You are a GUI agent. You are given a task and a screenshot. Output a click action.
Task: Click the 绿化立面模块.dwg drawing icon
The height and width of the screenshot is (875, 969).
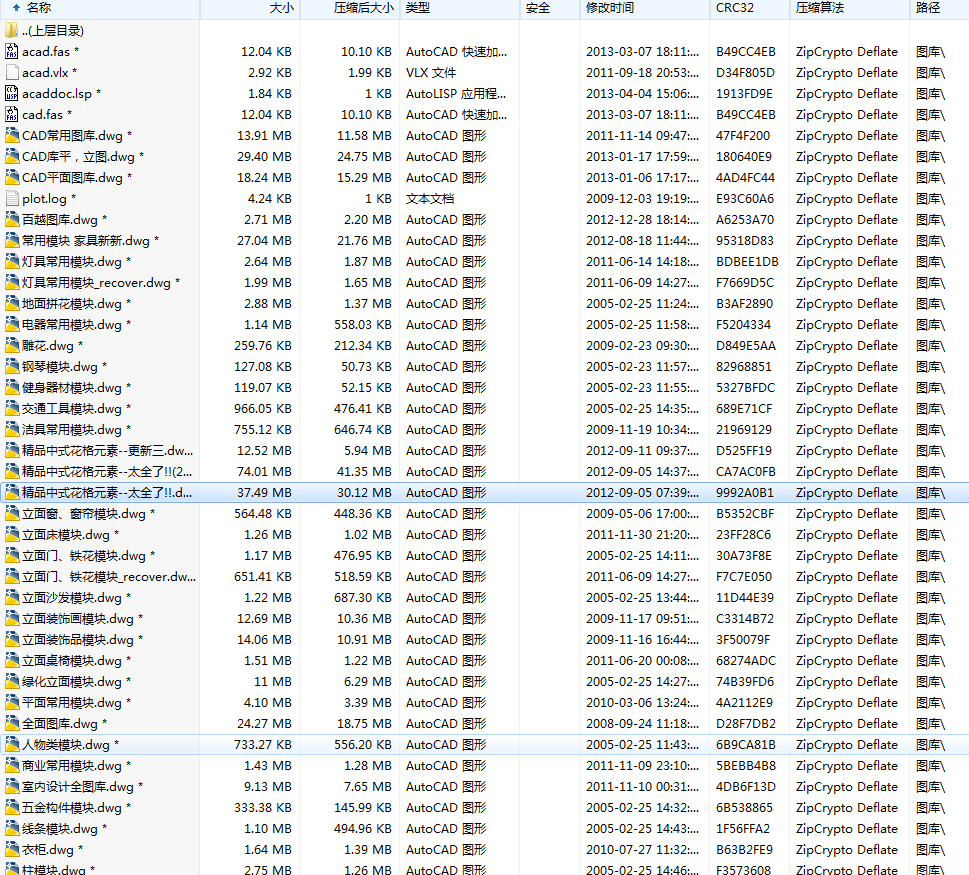tap(11, 682)
